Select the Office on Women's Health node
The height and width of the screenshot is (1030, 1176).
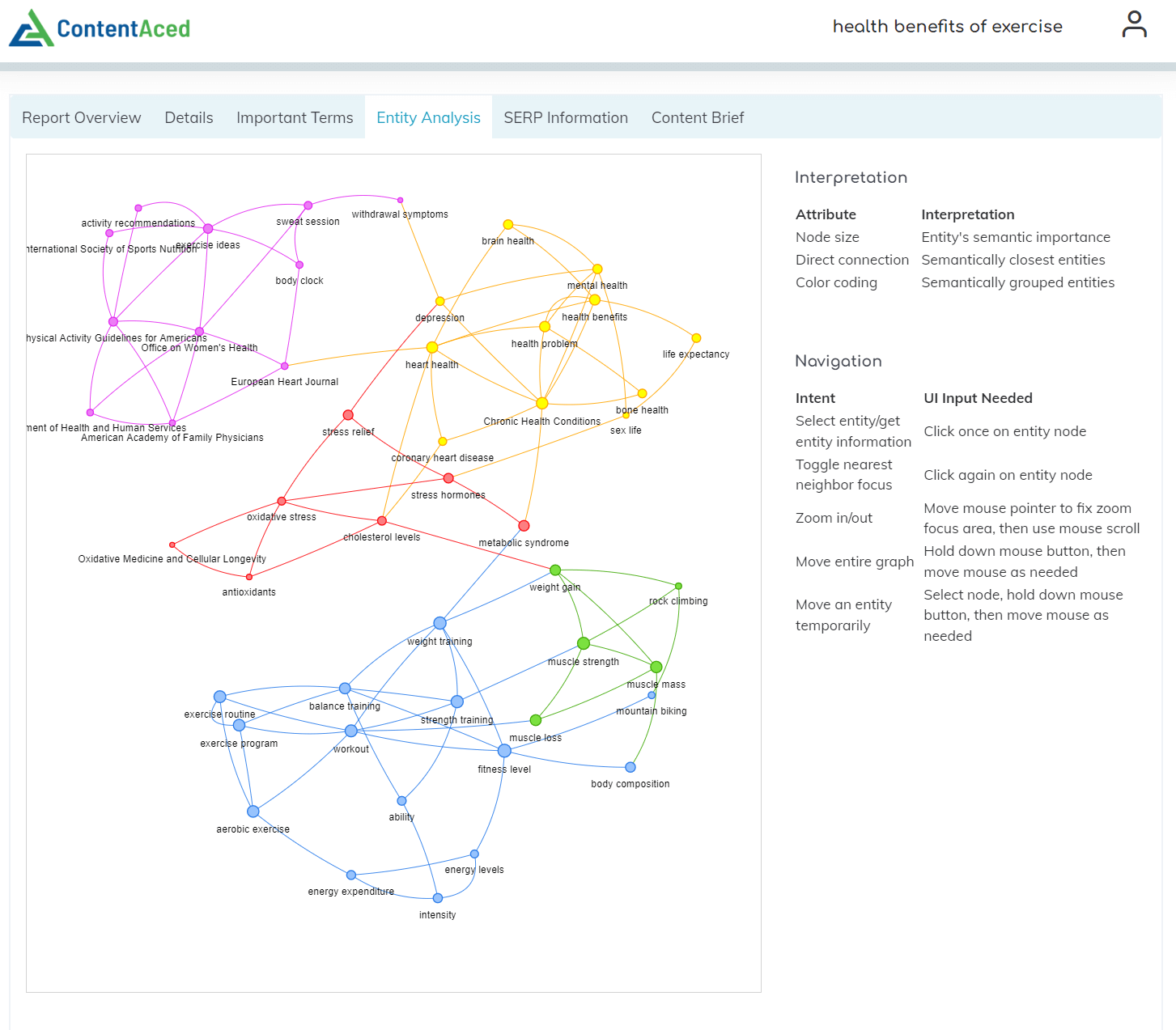point(199,332)
